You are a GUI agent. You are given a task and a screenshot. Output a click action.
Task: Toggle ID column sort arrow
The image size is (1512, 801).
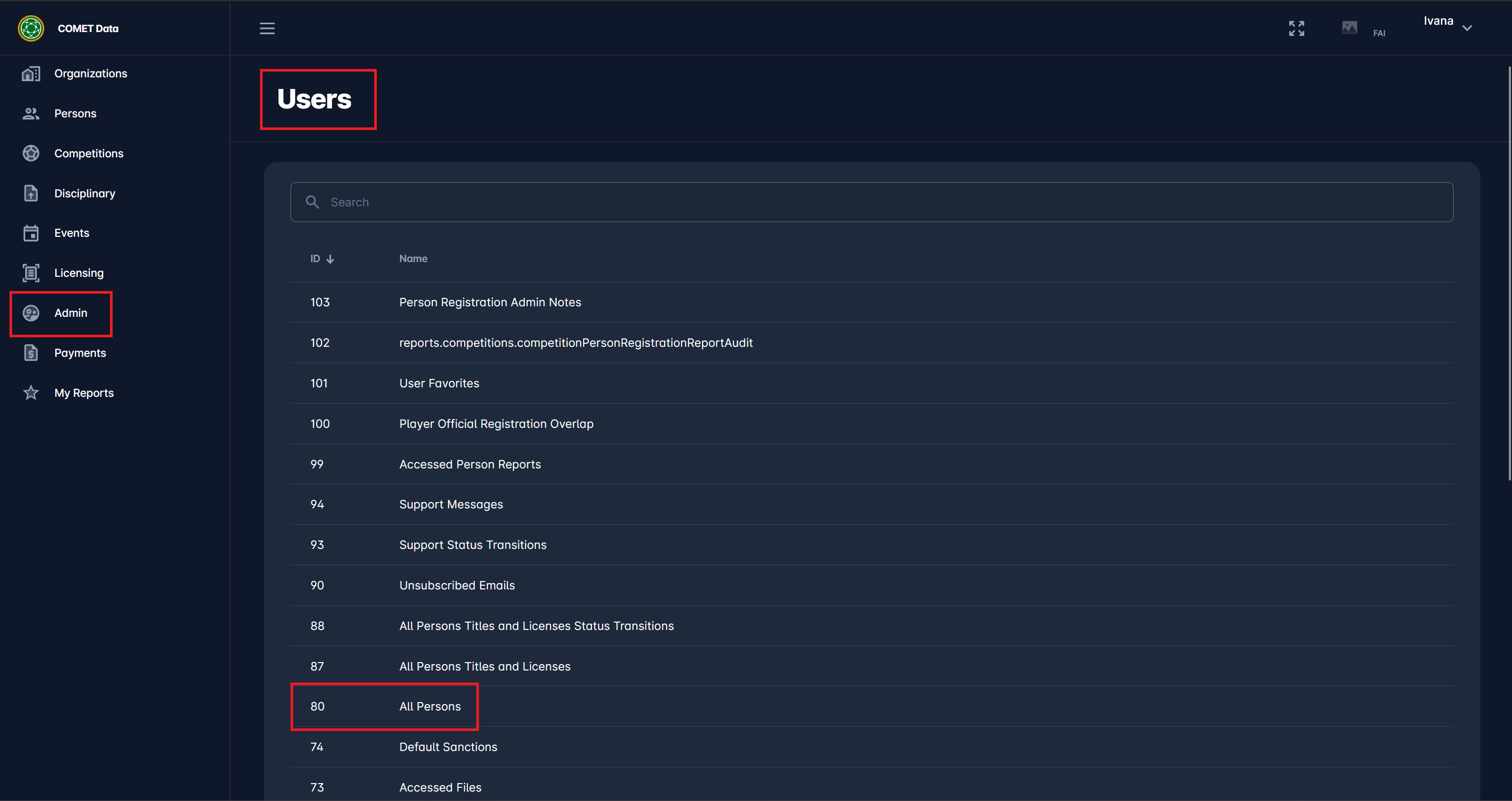click(x=331, y=259)
